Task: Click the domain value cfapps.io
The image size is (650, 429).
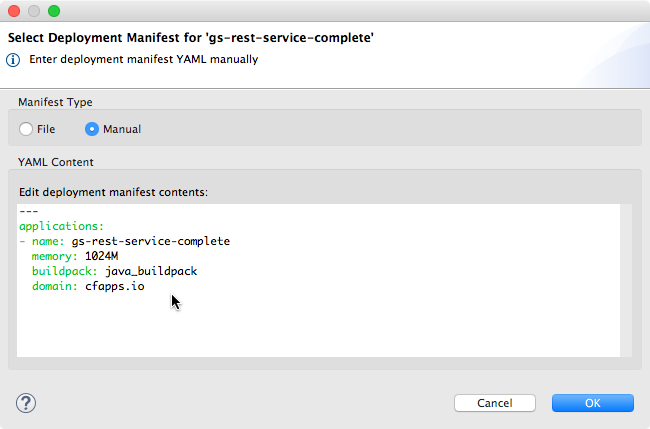Action: click(x=115, y=286)
